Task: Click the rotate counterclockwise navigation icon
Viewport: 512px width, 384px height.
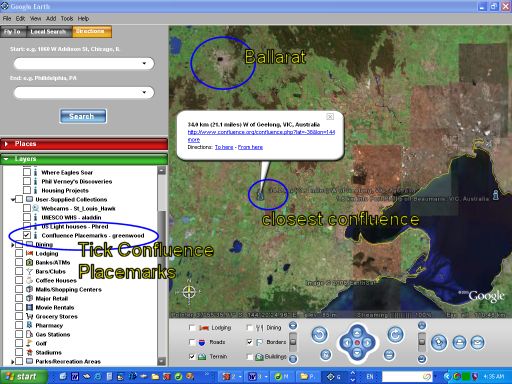Action: [x=319, y=334]
